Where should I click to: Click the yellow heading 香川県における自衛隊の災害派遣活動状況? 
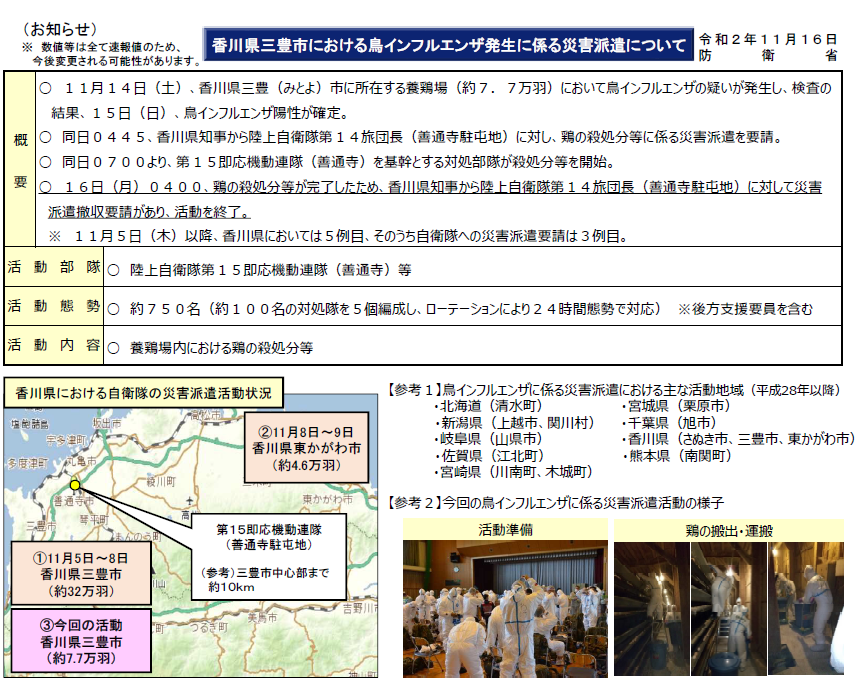144,393
